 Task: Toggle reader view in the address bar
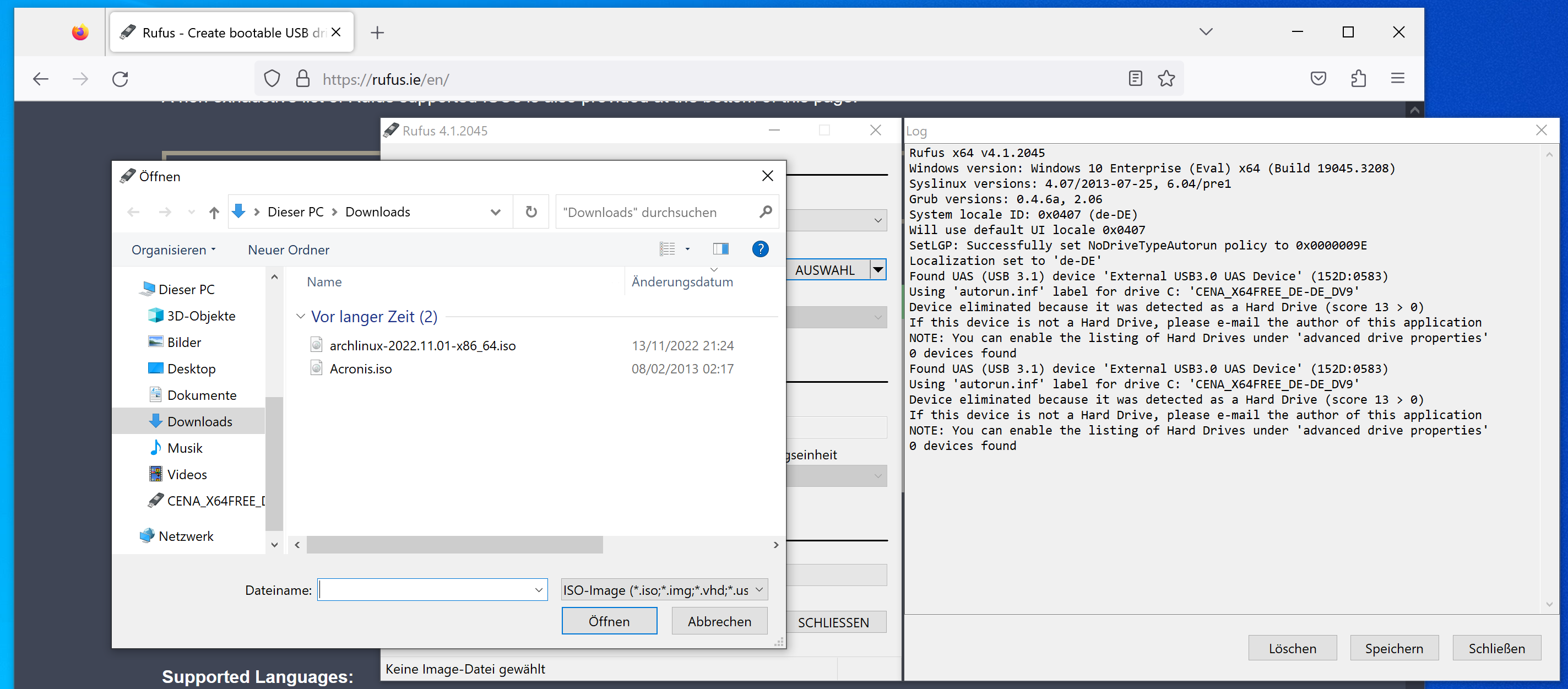(1135, 78)
